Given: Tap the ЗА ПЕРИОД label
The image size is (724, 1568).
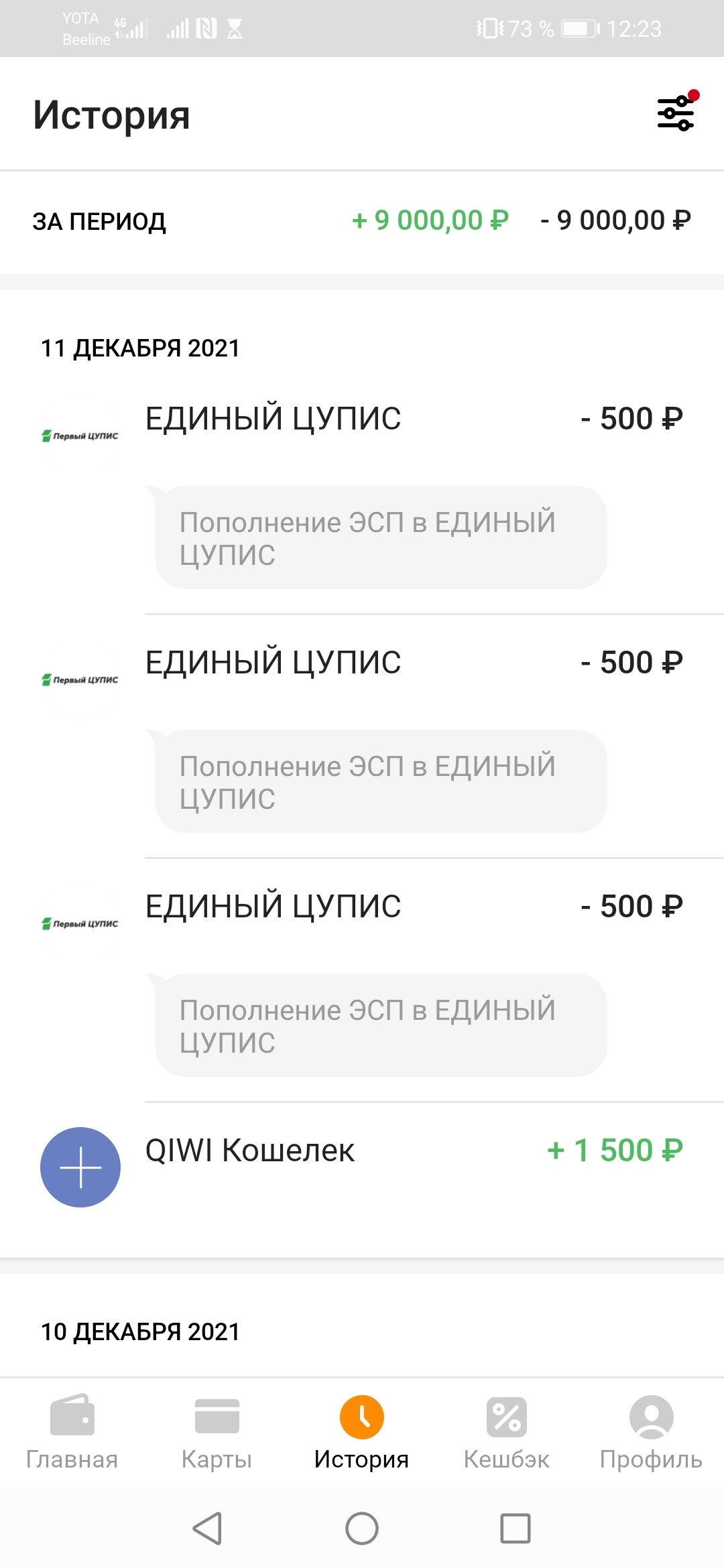Looking at the screenshot, I should tap(99, 222).
